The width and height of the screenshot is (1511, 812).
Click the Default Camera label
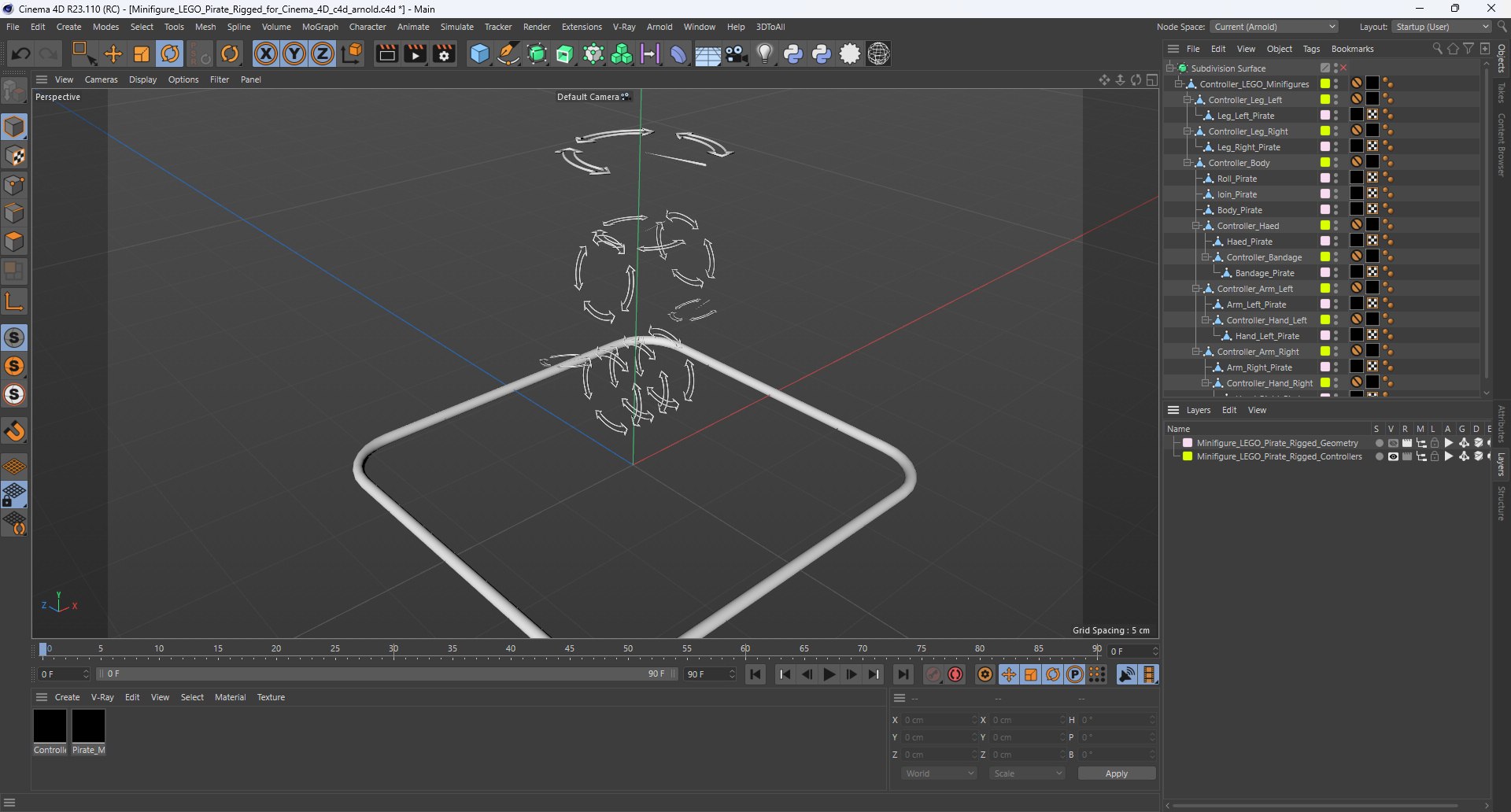[588, 97]
